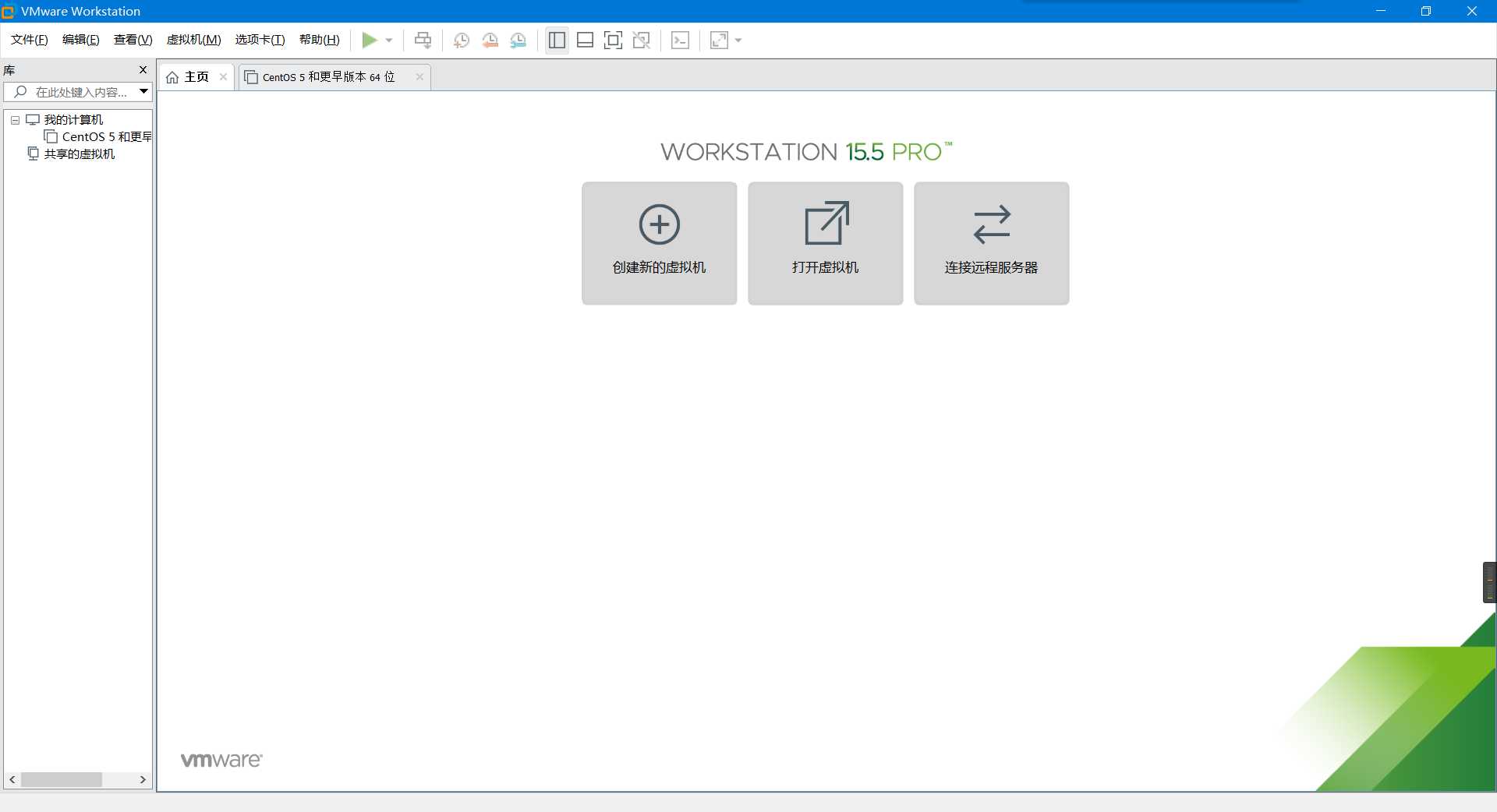Screen dimensions: 1497x812
Task: Close the CentOS 5 tab
Action: (419, 76)
